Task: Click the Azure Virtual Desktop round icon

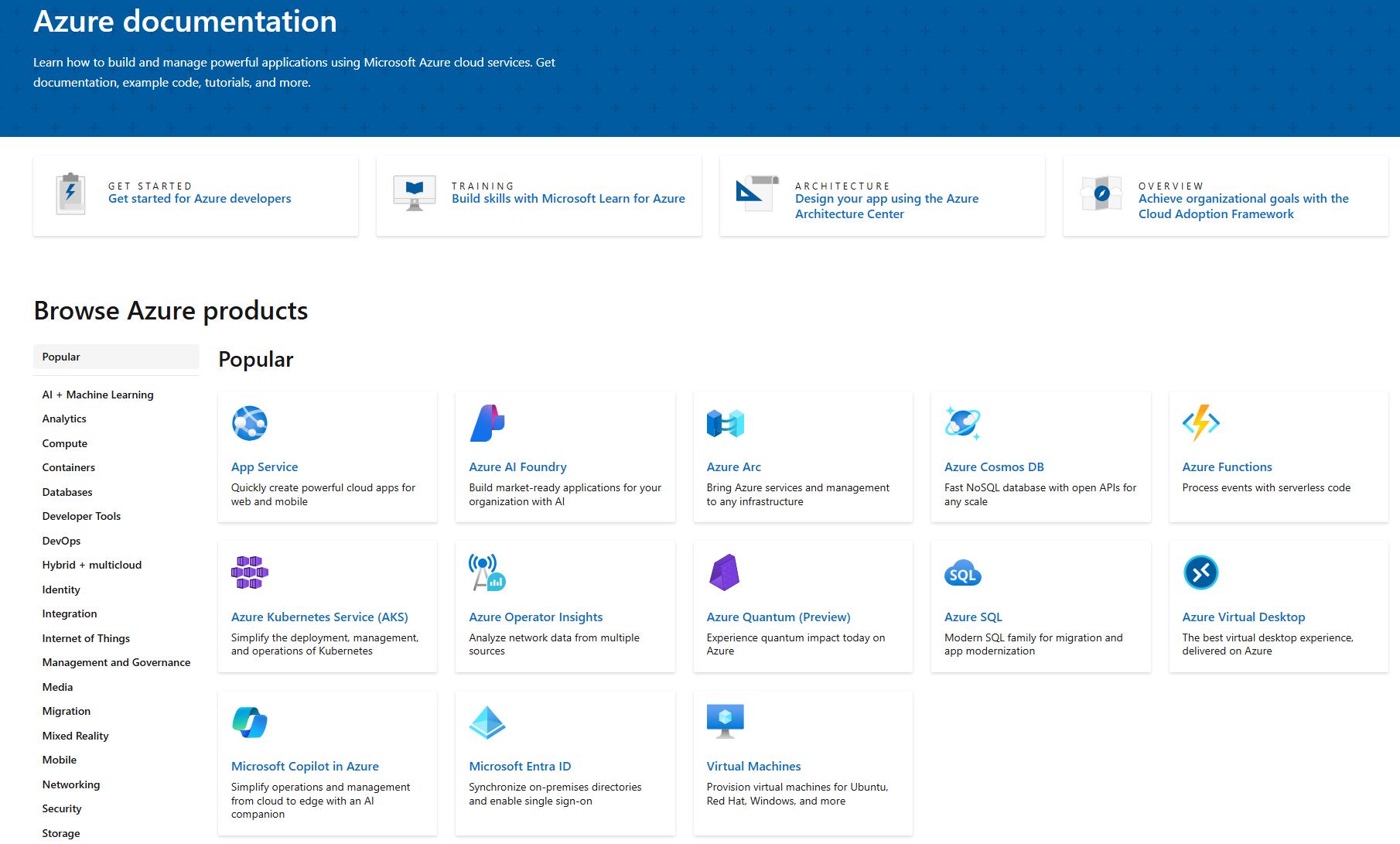Action: [x=1201, y=572]
